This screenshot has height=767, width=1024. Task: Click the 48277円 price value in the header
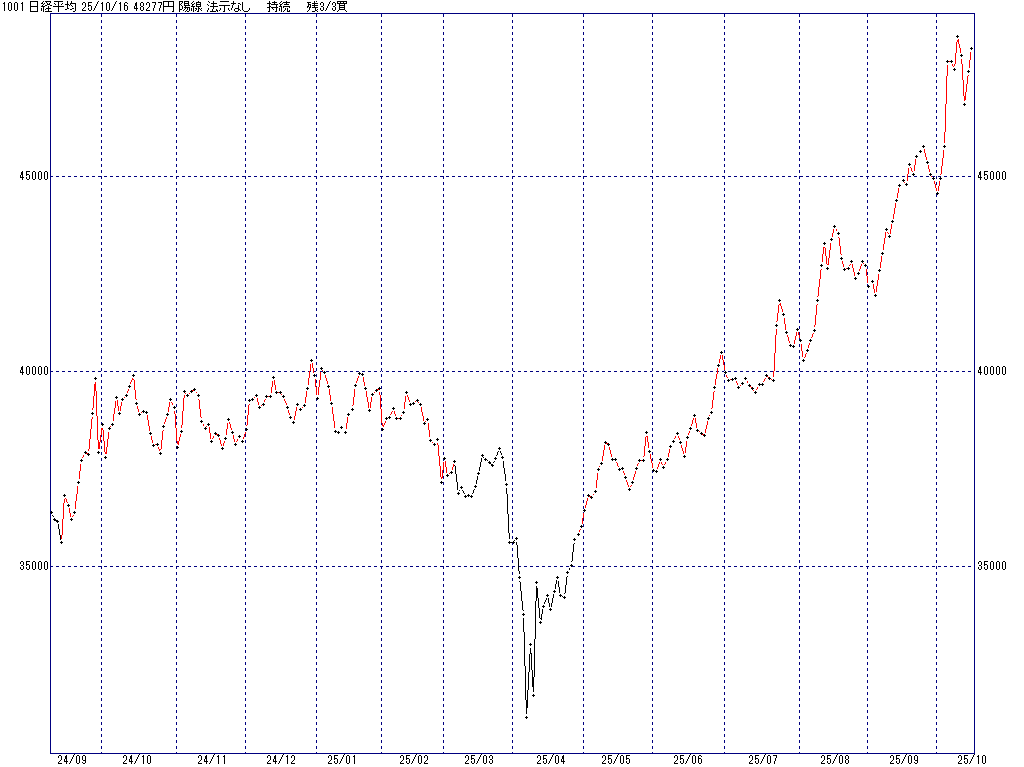point(154,7)
